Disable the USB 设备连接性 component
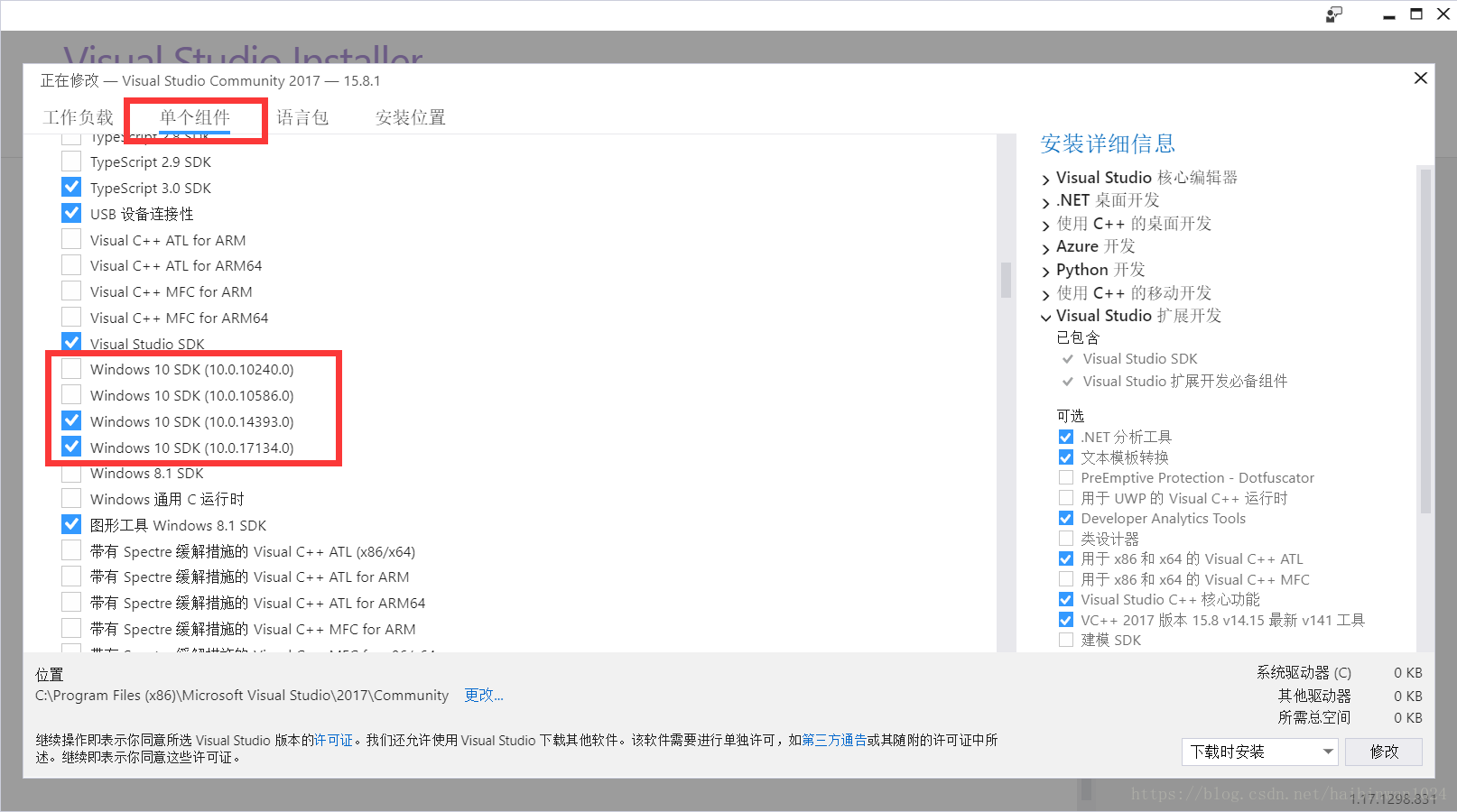The image size is (1457, 812). tap(71, 213)
